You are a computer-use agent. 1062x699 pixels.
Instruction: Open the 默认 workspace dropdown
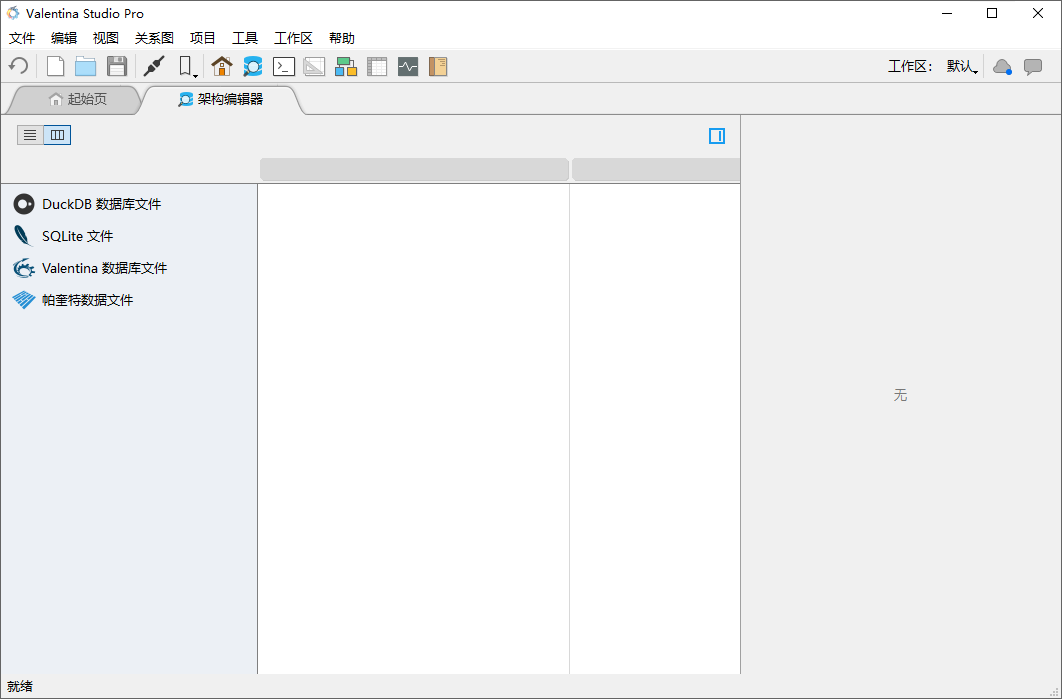[962, 66]
